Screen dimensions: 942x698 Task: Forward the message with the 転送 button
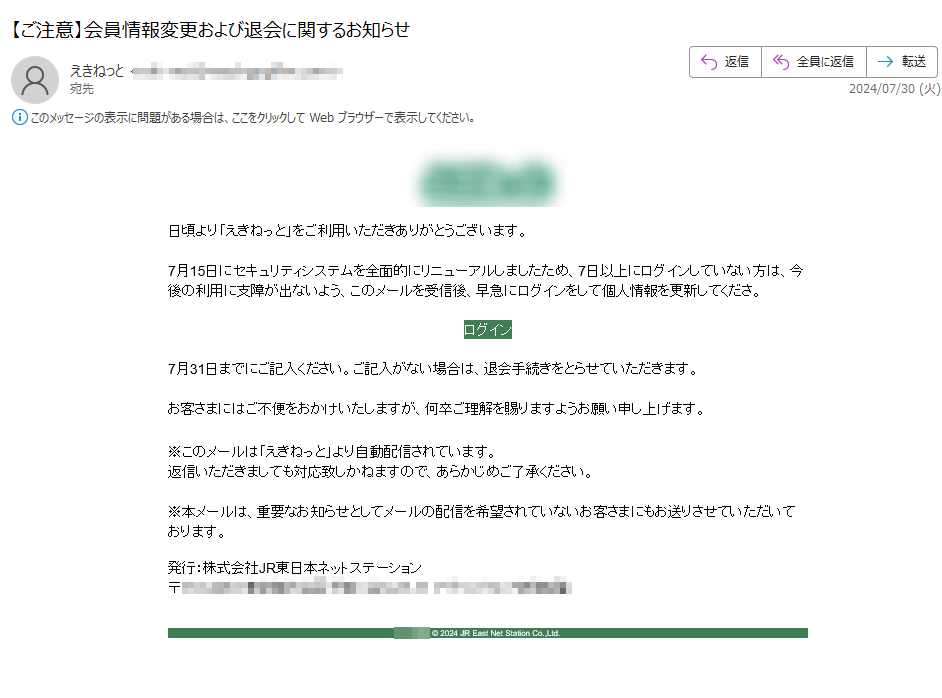point(902,62)
